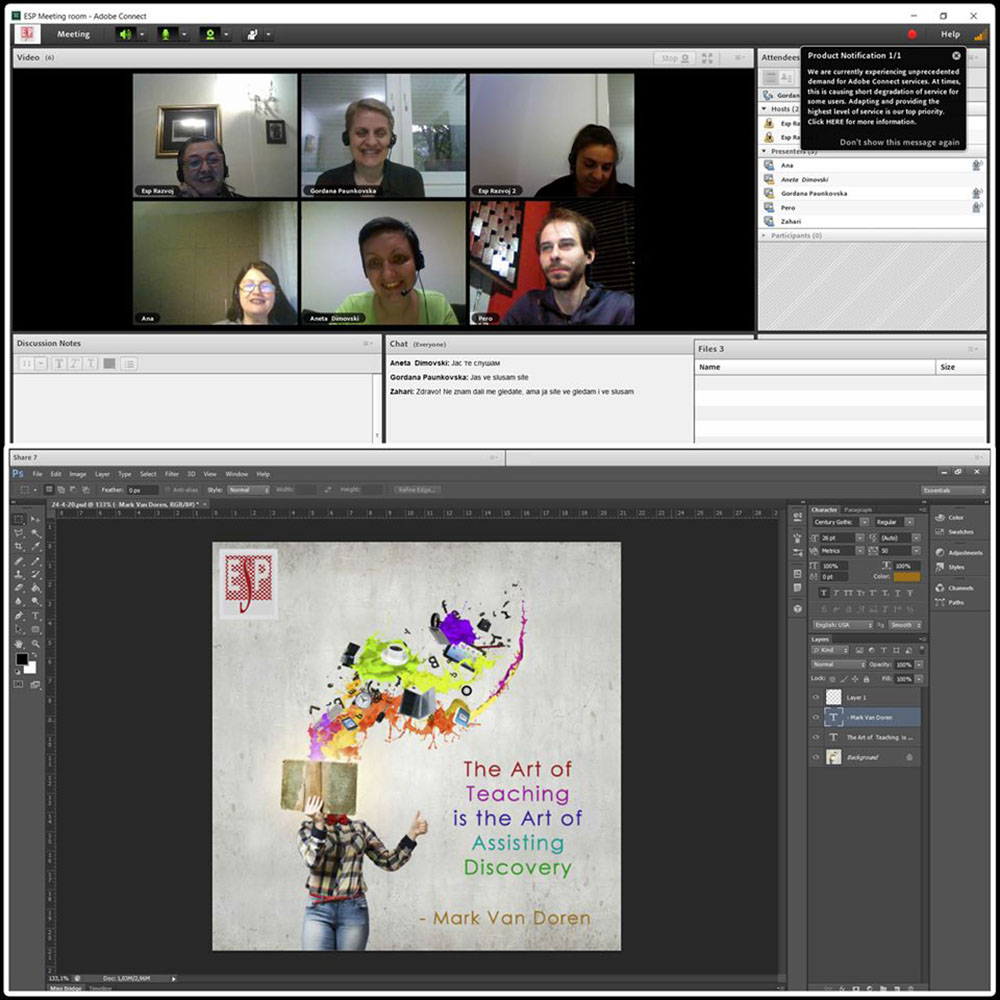This screenshot has width=1000, height=1000.
Task: Open the Smooth anti-aliasing dropdown
Action: pos(905,625)
